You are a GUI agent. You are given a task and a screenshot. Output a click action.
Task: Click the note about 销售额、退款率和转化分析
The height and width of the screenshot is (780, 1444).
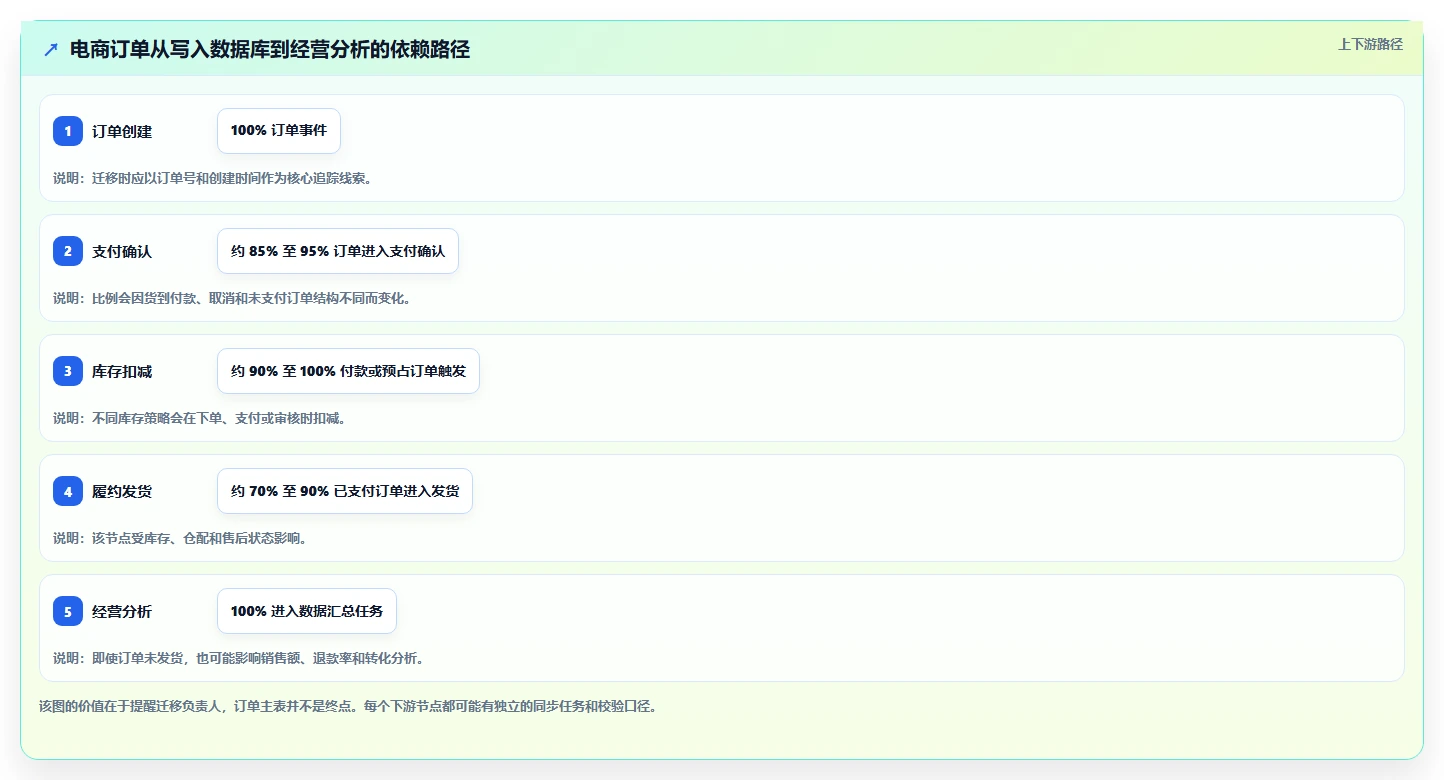pos(239,658)
